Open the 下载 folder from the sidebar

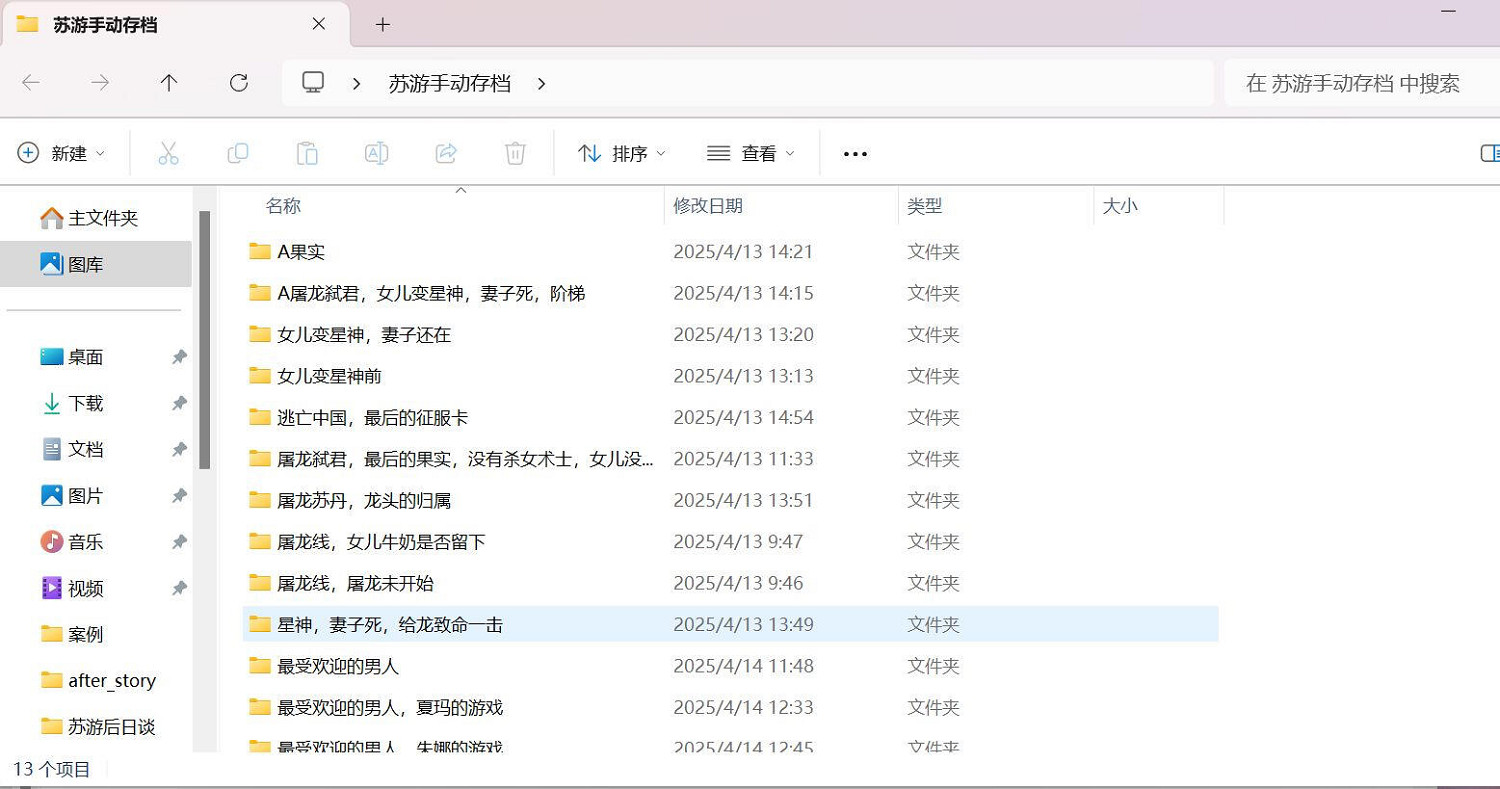coord(85,403)
